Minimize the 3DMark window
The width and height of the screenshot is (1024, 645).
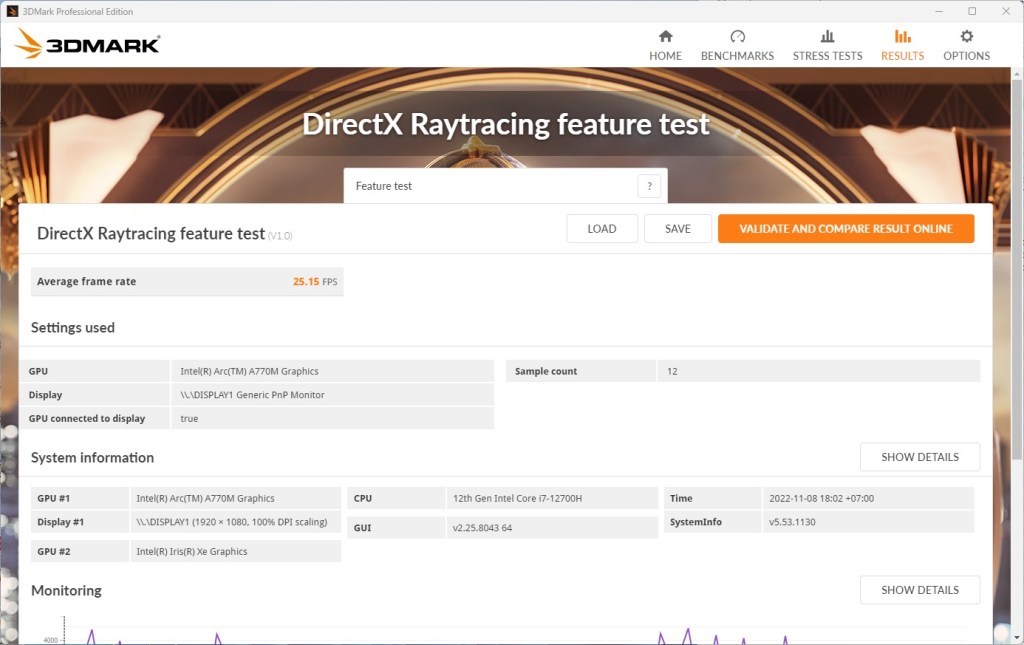pyautogui.click(x=938, y=11)
